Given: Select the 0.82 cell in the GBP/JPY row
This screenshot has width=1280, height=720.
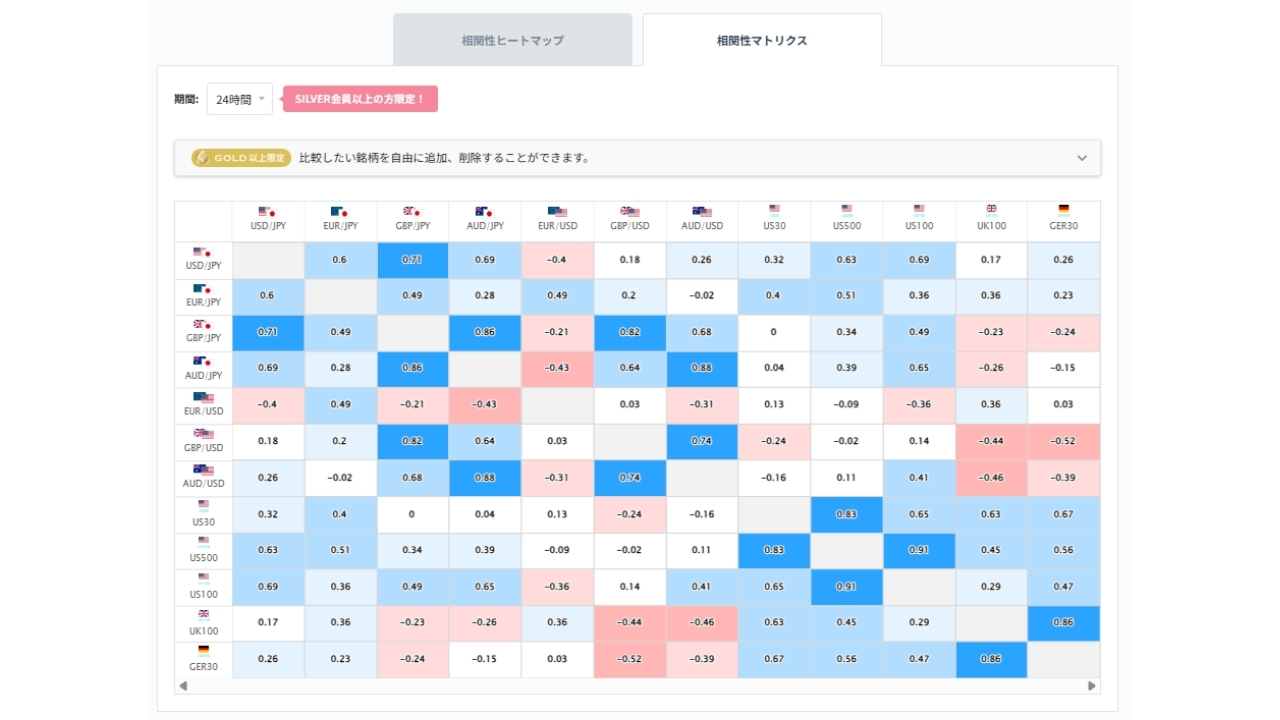Looking at the screenshot, I should [x=629, y=332].
